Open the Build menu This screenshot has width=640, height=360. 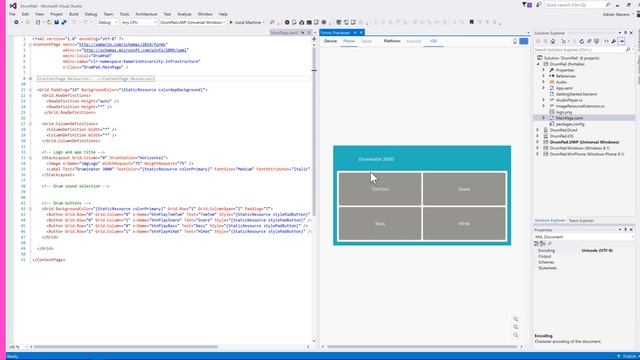coord(73,14)
